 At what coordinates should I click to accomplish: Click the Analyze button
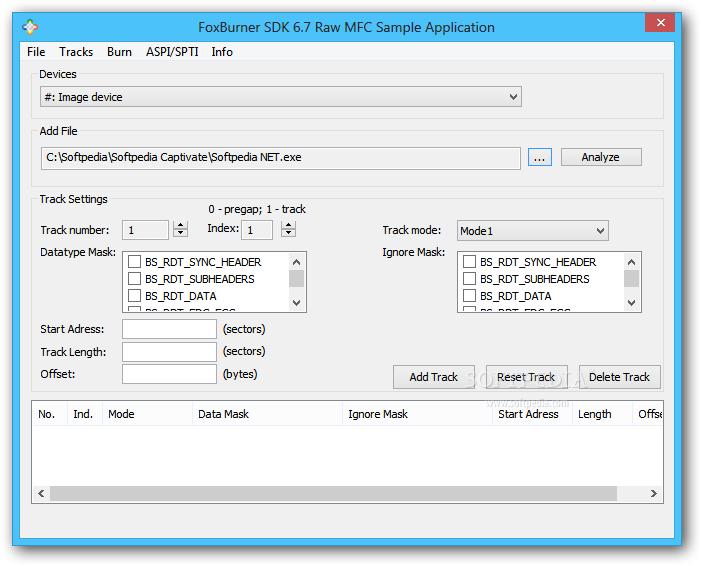(601, 157)
